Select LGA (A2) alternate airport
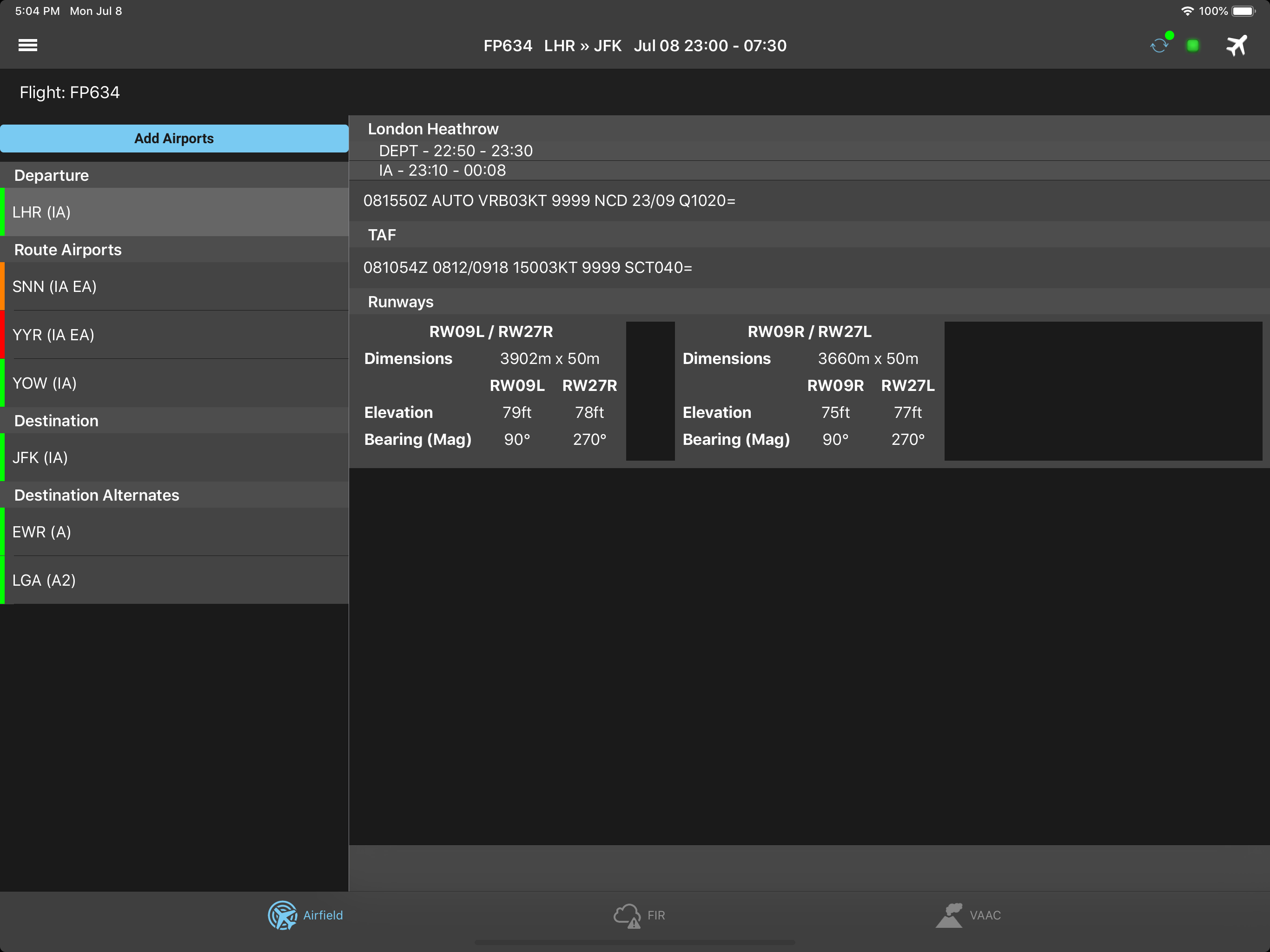 (174, 580)
